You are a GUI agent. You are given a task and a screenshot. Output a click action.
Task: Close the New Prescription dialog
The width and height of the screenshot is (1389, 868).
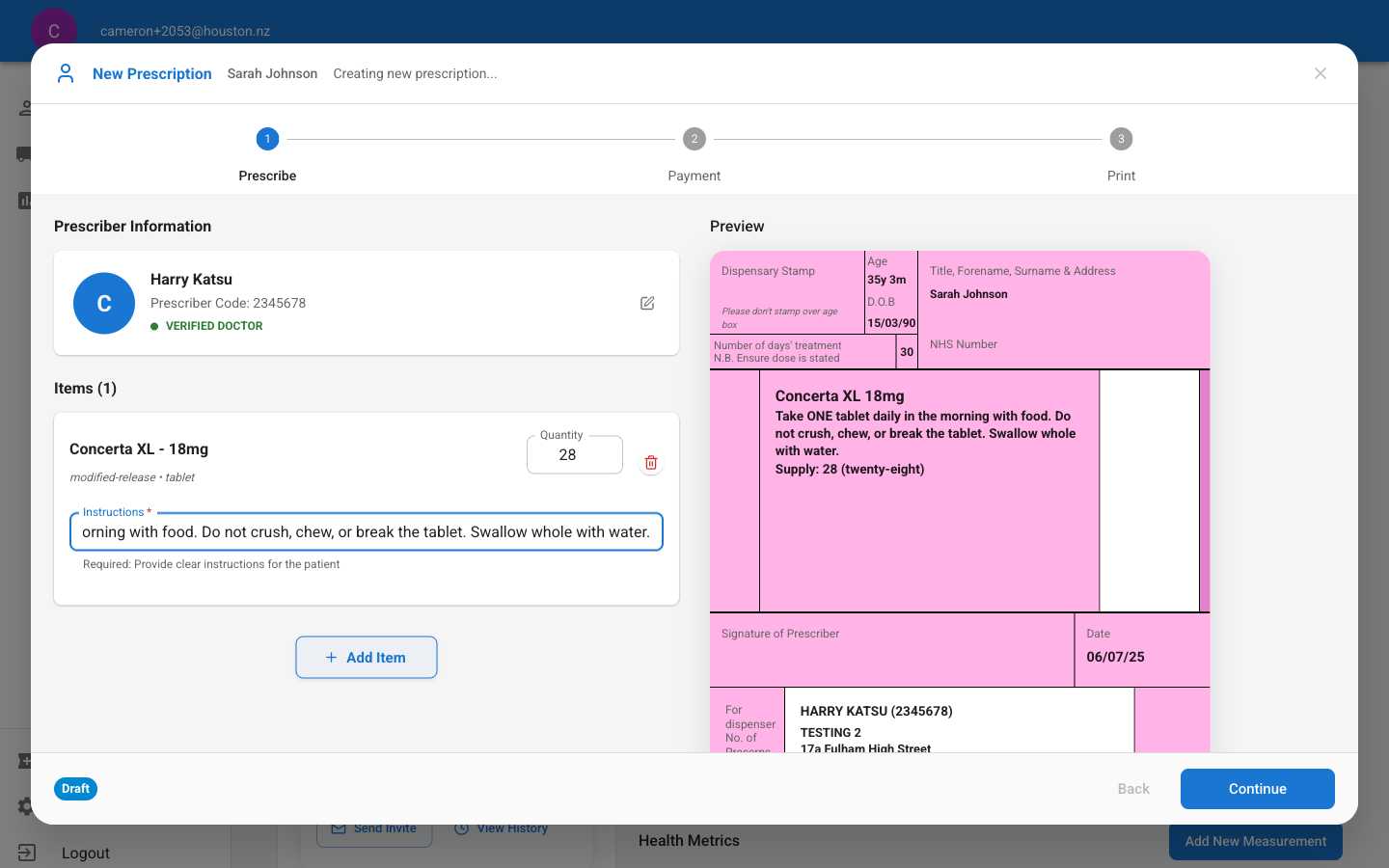[1321, 73]
